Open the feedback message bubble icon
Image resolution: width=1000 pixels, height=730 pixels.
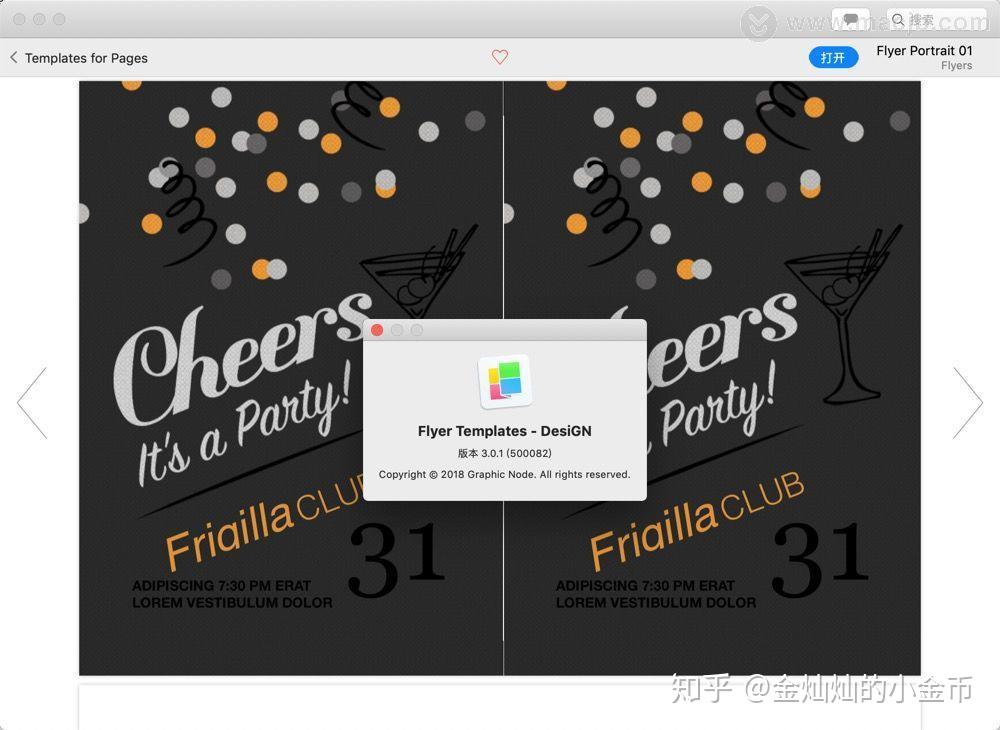[x=851, y=19]
